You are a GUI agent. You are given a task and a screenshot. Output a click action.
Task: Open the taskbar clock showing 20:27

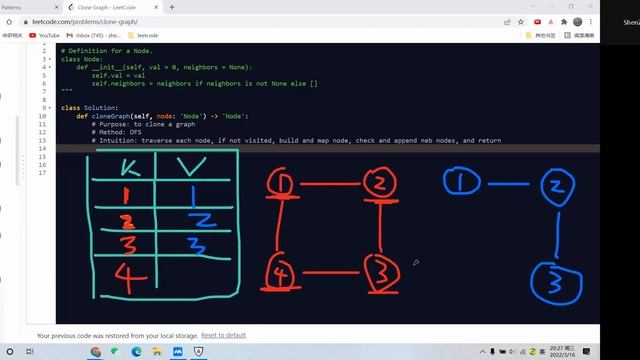click(x=562, y=351)
